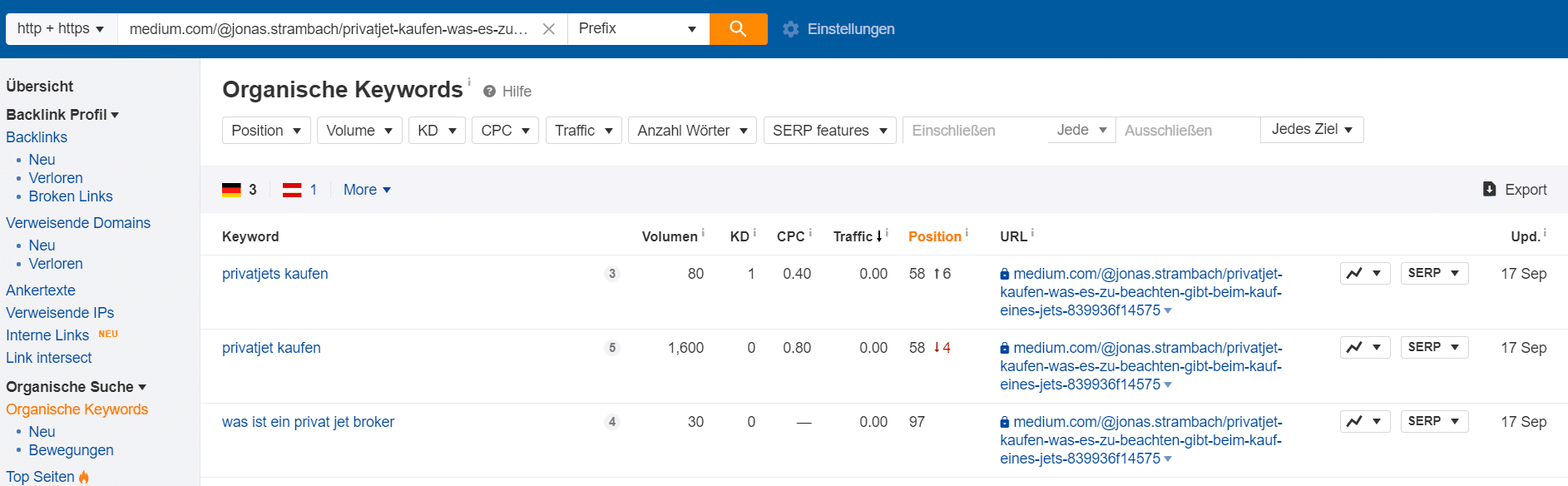Click info icon next to Organische Keywords title

(469, 82)
